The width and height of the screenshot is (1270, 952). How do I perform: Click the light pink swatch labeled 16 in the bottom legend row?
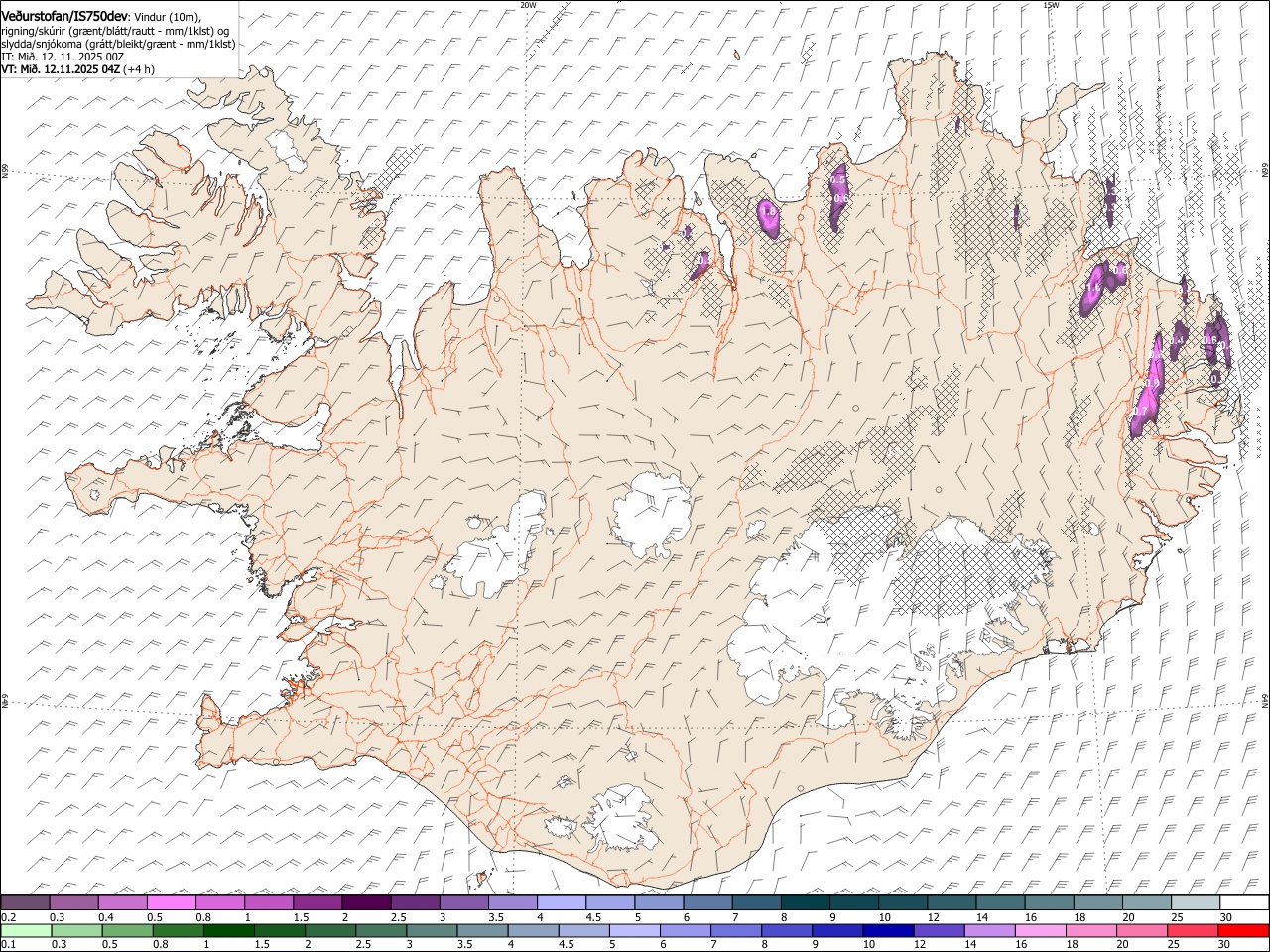[1041, 931]
